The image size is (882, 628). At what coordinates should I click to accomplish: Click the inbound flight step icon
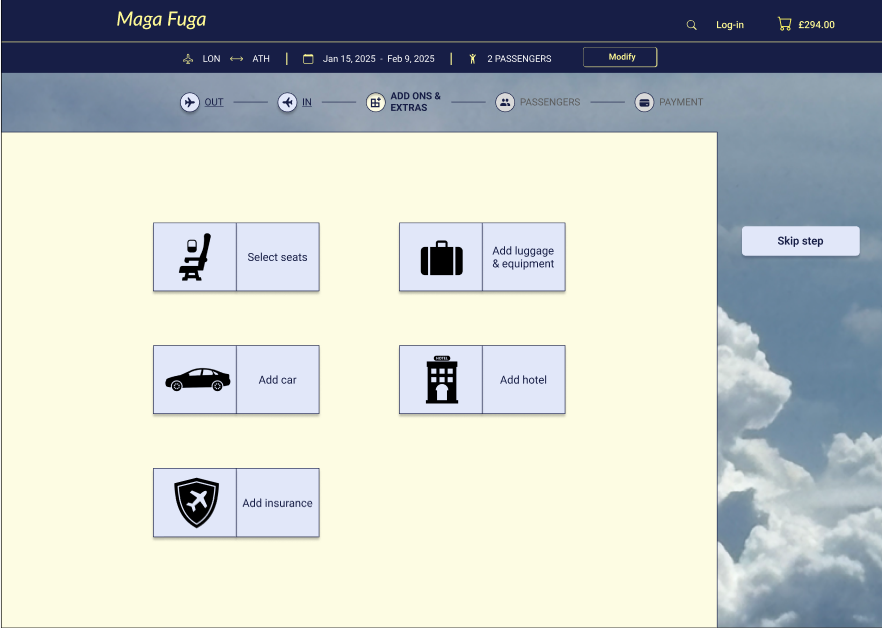[x=287, y=102]
